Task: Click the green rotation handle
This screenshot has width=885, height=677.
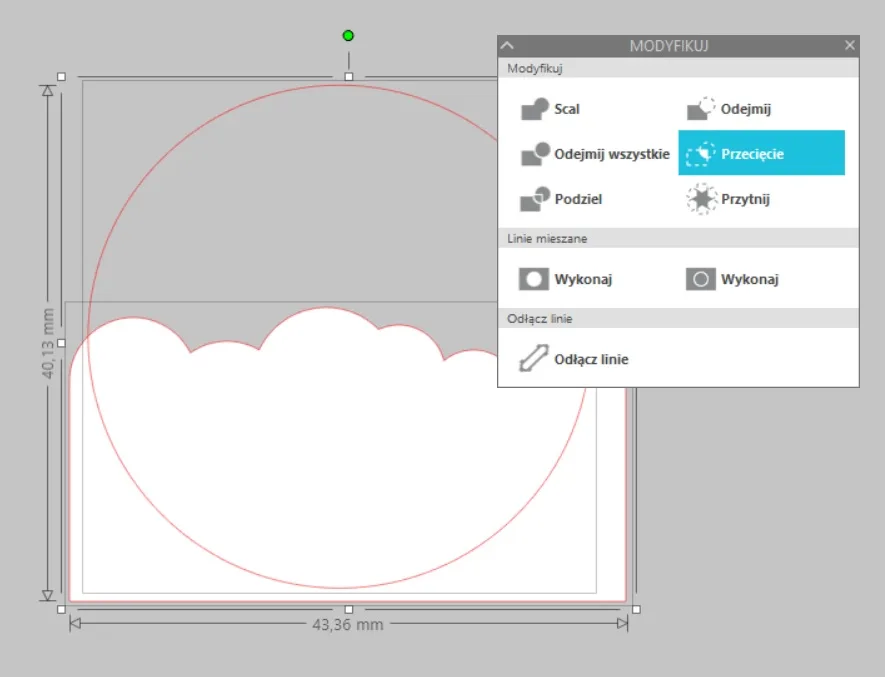Action: point(348,36)
